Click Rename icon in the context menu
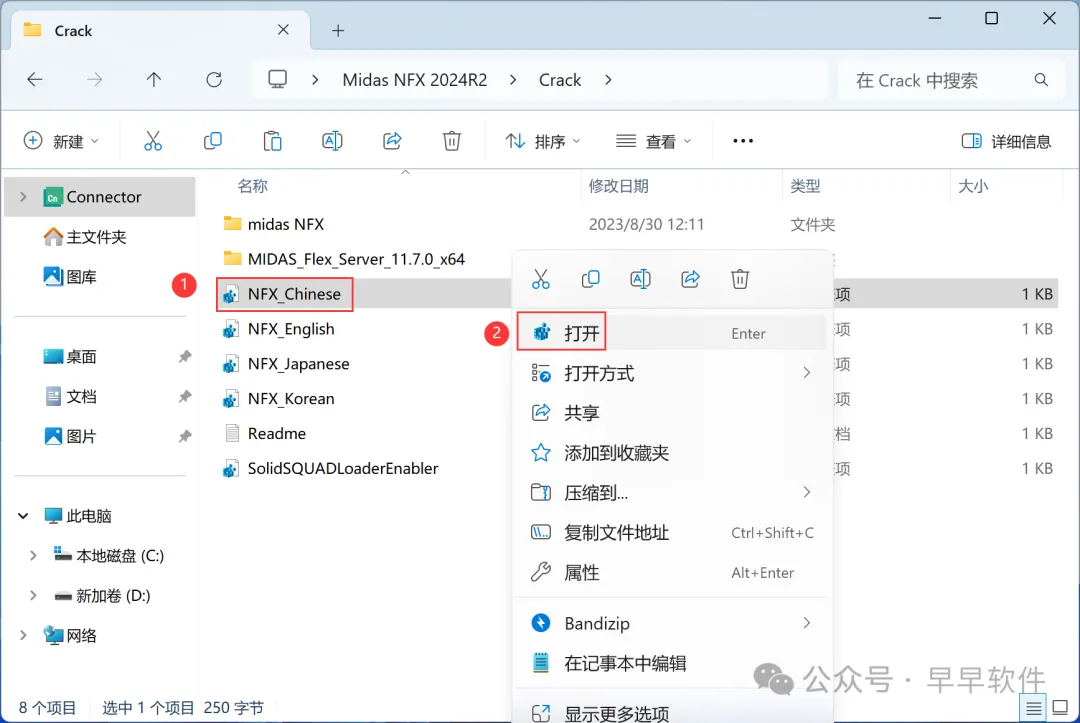1080x723 pixels. 641,280
